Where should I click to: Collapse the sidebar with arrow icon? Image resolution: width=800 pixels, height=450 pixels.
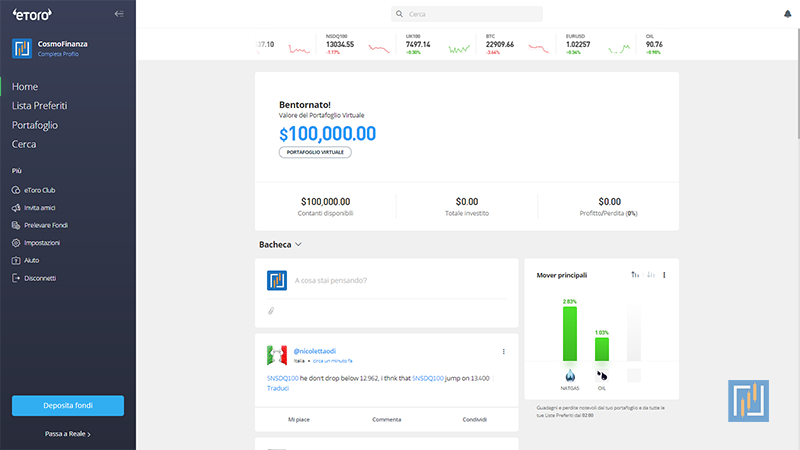click(119, 14)
